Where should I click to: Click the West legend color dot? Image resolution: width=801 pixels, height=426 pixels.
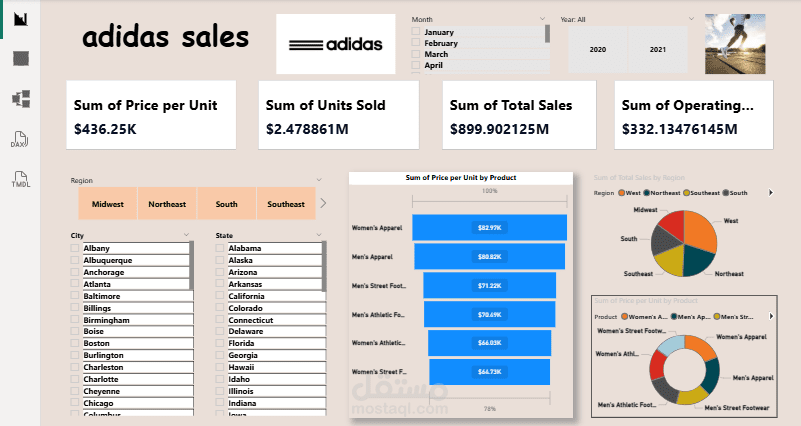point(622,193)
